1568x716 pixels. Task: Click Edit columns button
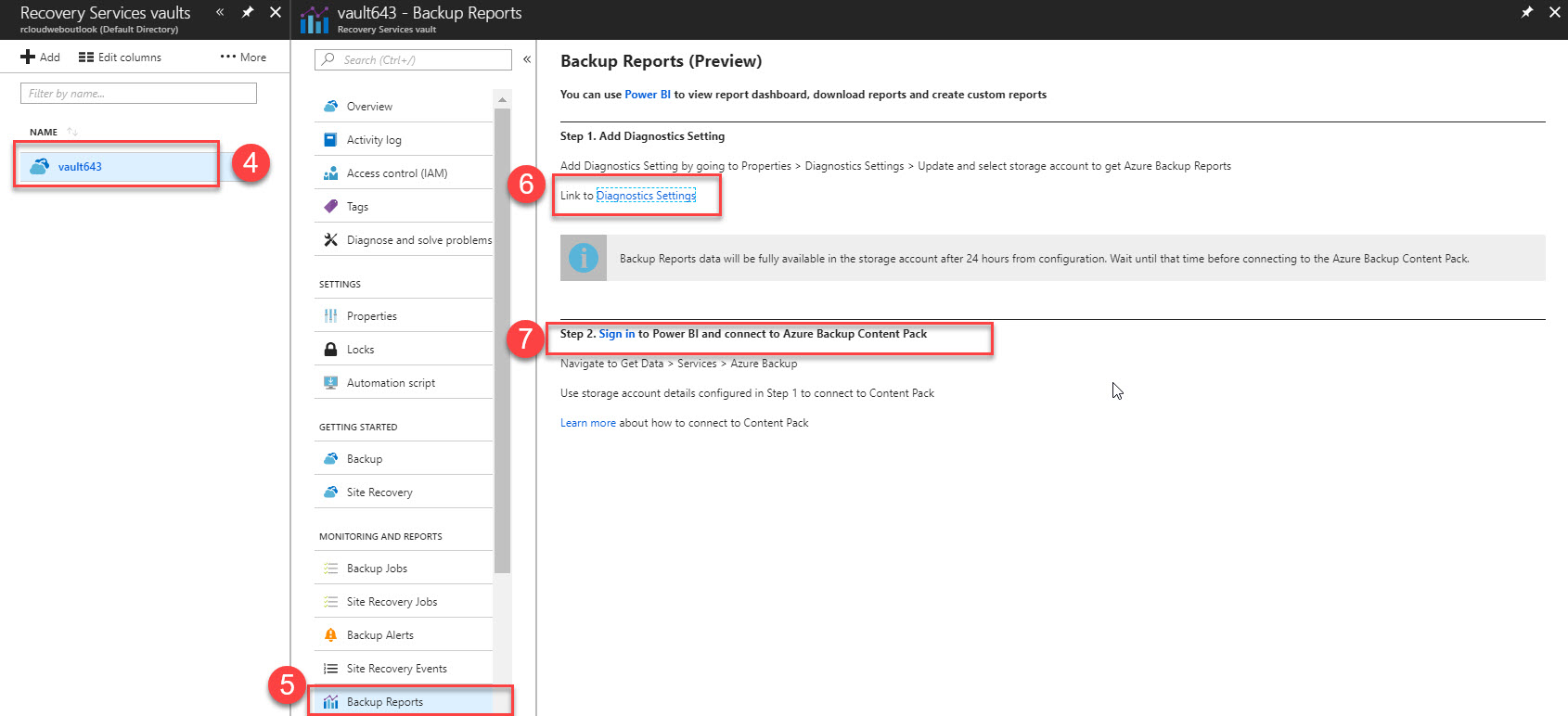[121, 58]
